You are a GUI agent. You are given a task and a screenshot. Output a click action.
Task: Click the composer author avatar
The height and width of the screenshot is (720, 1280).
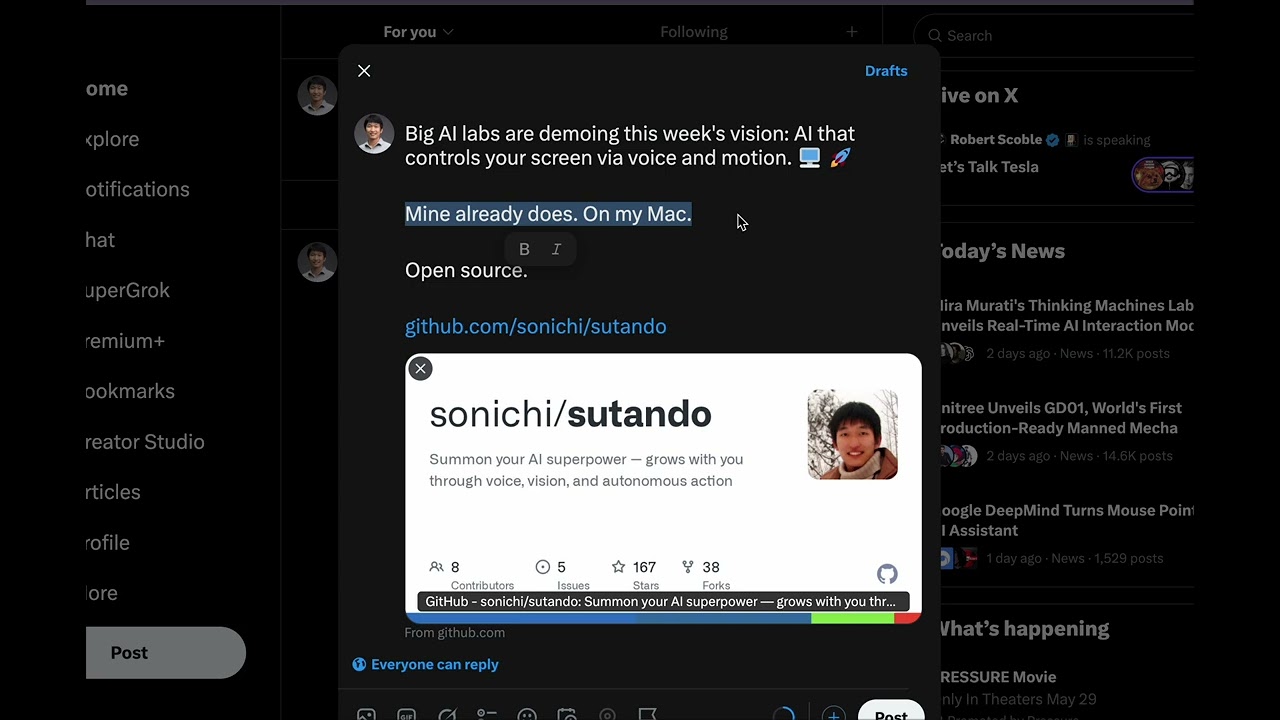374,133
